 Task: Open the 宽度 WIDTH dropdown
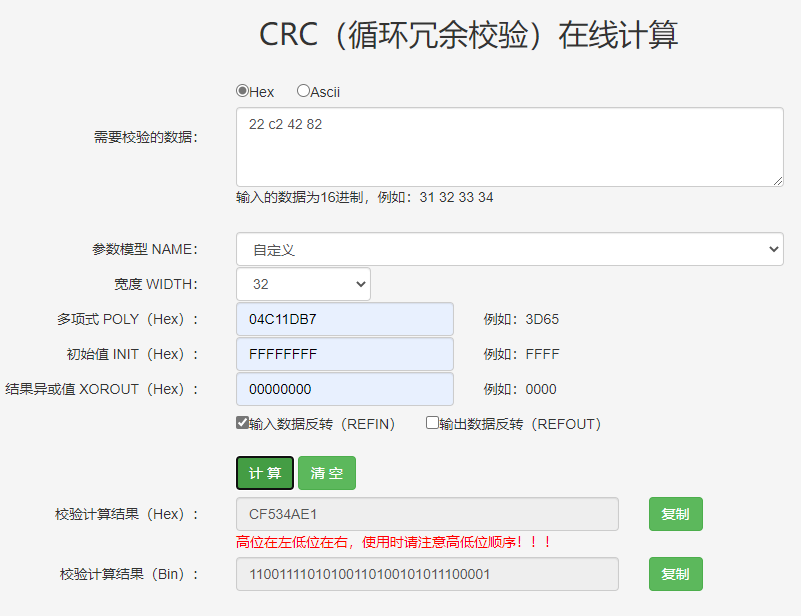click(x=302, y=283)
